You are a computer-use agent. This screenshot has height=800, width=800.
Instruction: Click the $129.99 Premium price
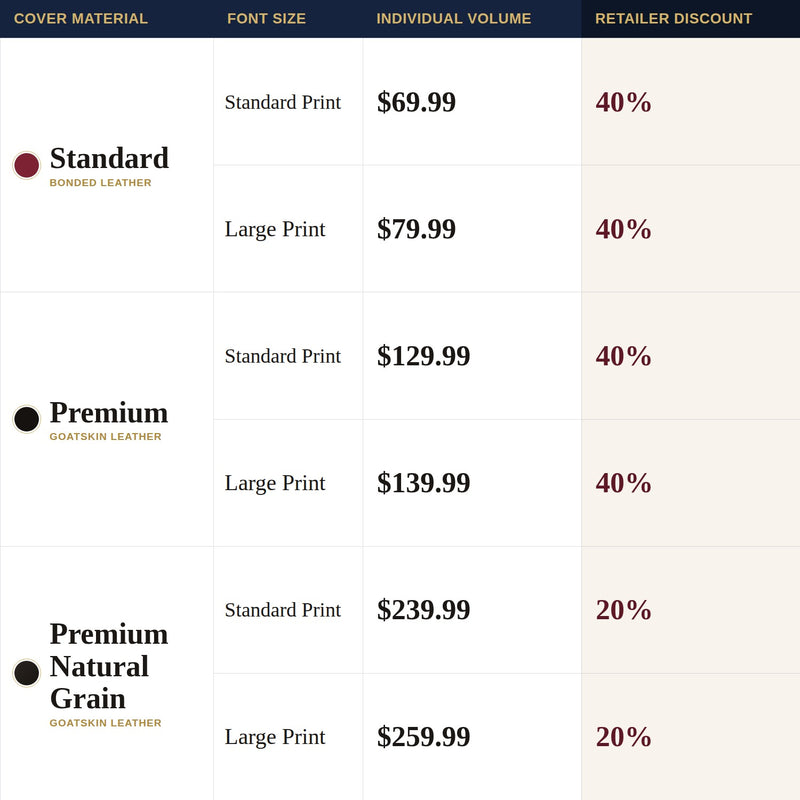coord(423,356)
